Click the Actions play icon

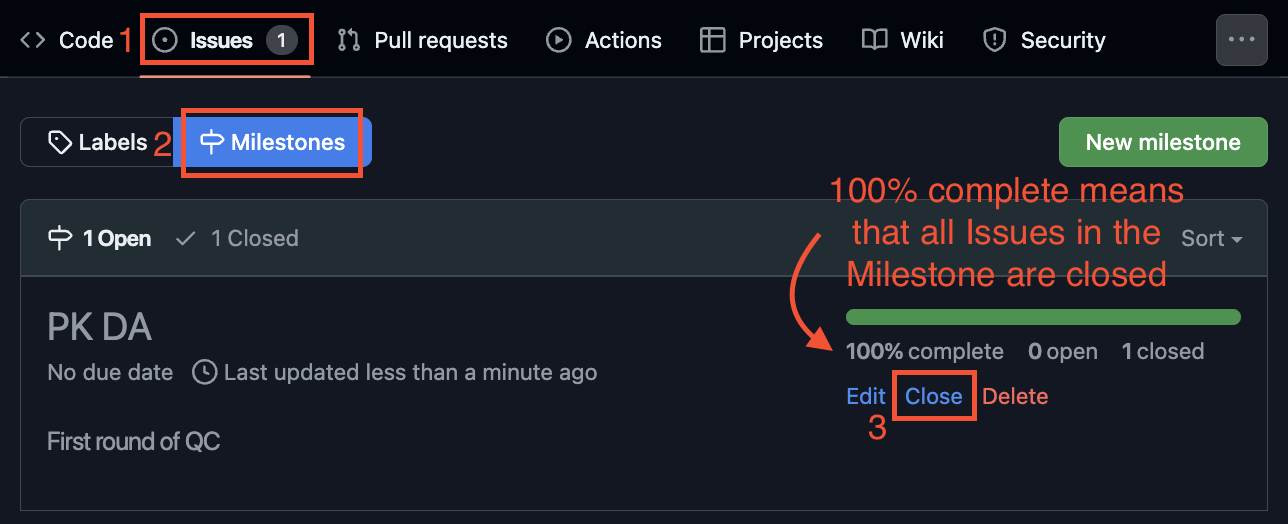click(x=559, y=40)
